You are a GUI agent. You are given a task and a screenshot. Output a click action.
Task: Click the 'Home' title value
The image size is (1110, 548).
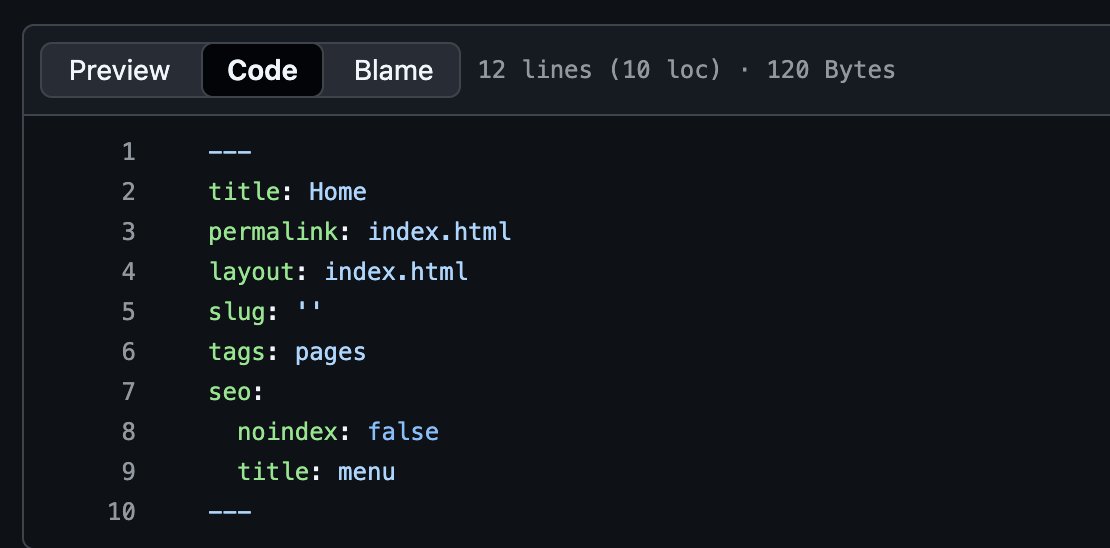point(338,192)
